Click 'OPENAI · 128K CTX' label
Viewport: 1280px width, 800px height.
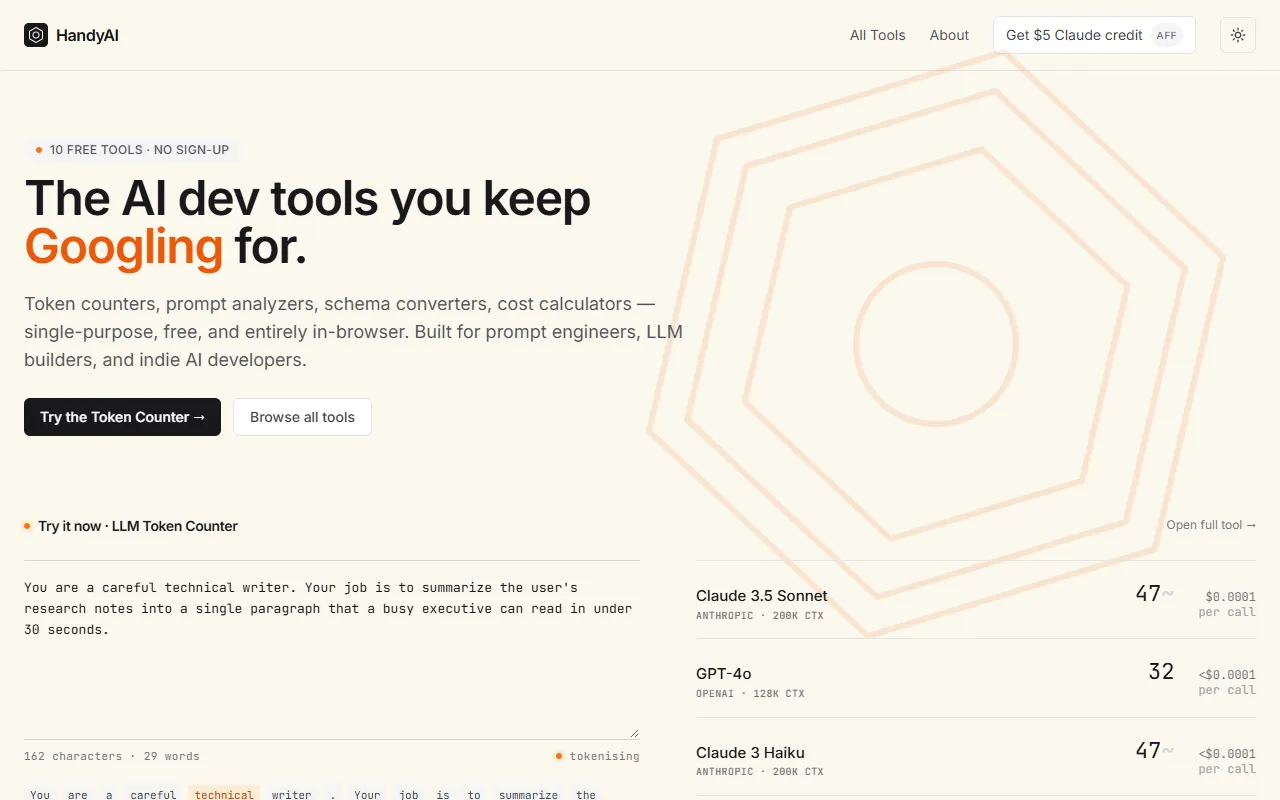(x=750, y=694)
